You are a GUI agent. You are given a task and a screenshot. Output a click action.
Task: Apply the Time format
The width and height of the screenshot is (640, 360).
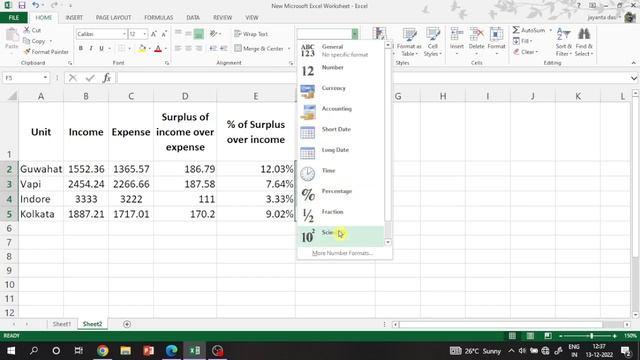(341, 174)
